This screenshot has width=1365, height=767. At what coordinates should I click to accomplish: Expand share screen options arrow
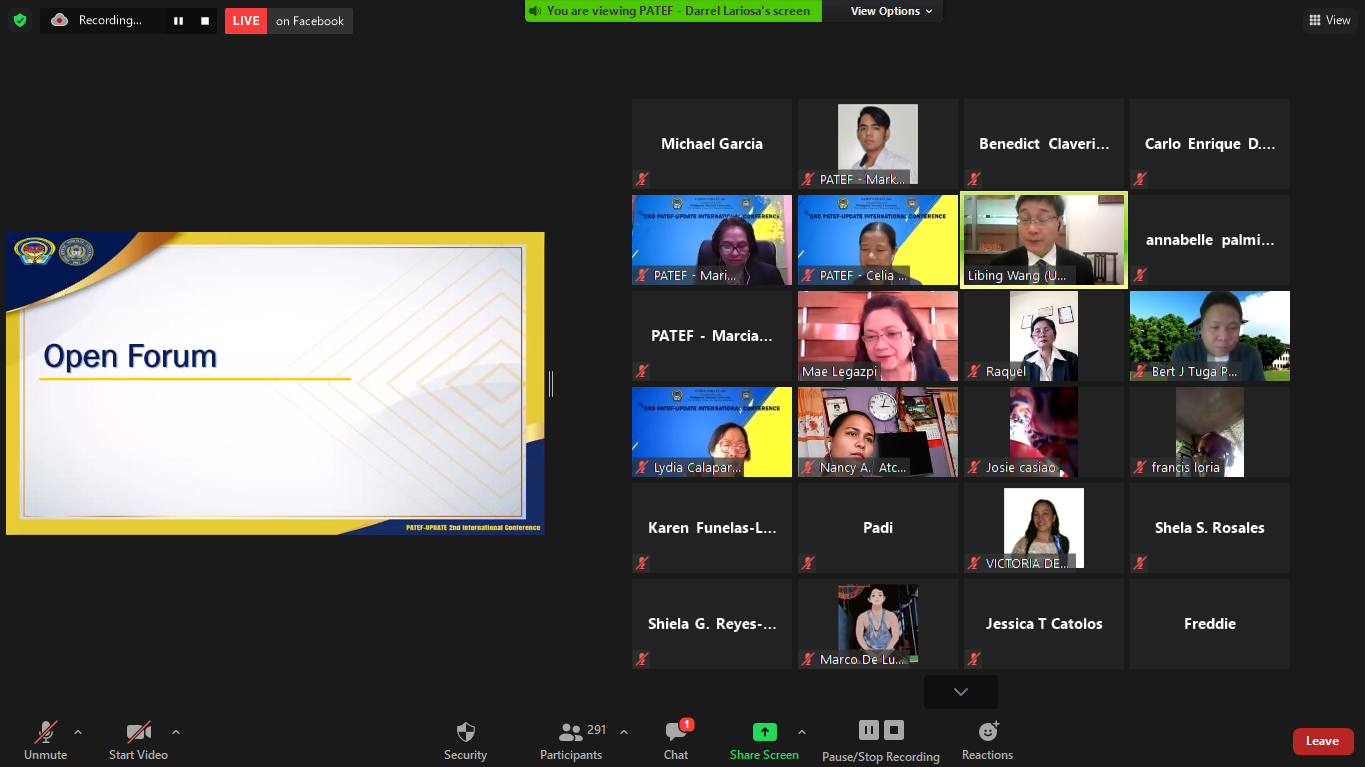click(801, 732)
